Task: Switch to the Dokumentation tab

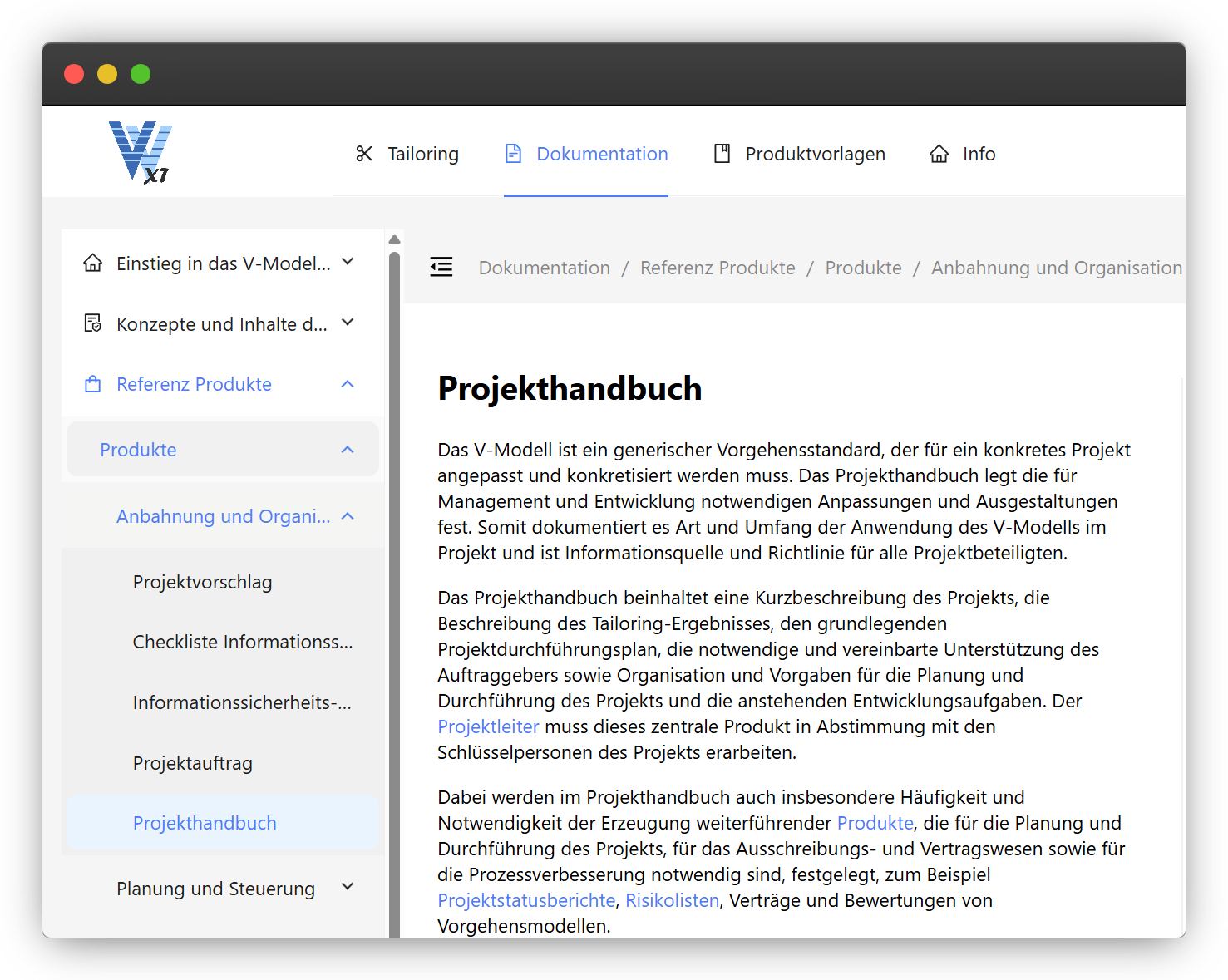Action: 586,154
